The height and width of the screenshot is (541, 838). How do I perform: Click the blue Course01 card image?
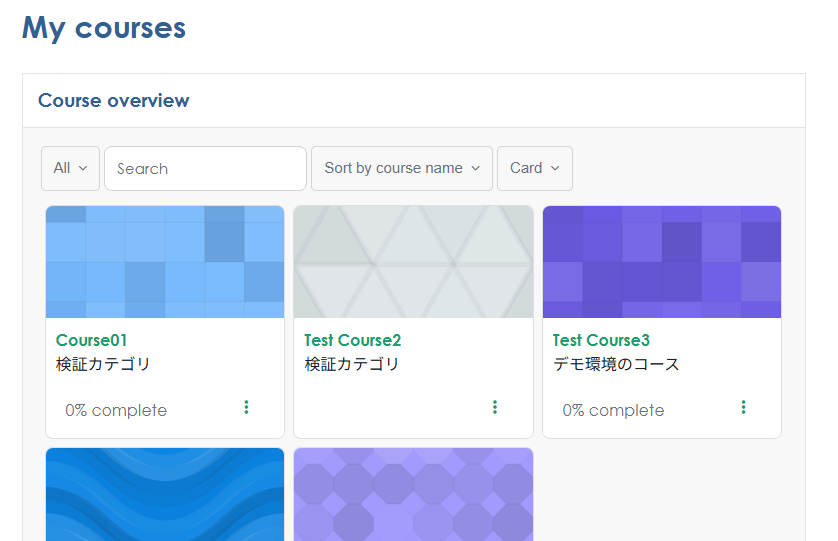(x=165, y=262)
